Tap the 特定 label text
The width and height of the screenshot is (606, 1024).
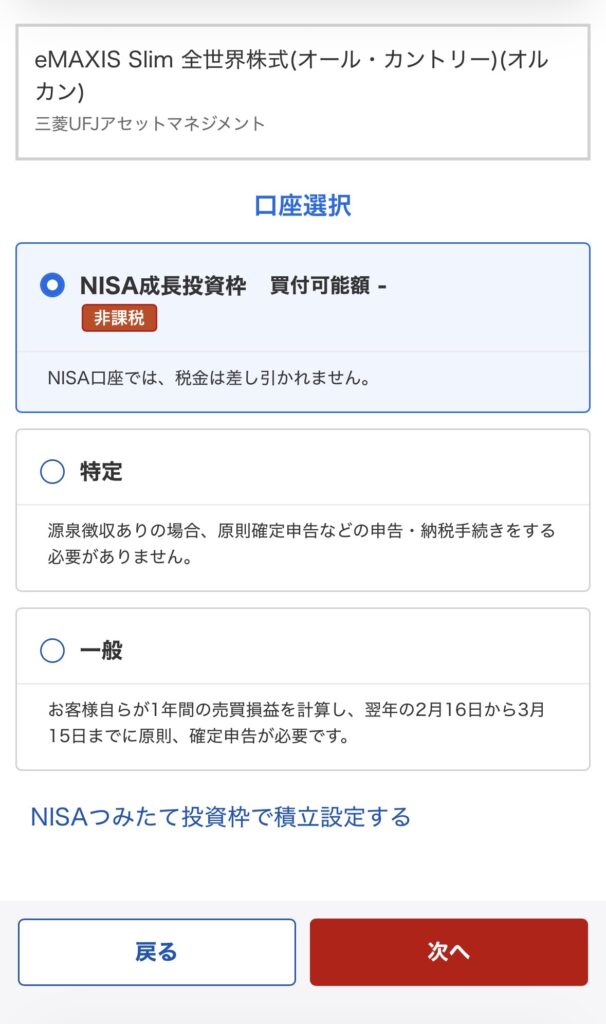click(x=101, y=472)
